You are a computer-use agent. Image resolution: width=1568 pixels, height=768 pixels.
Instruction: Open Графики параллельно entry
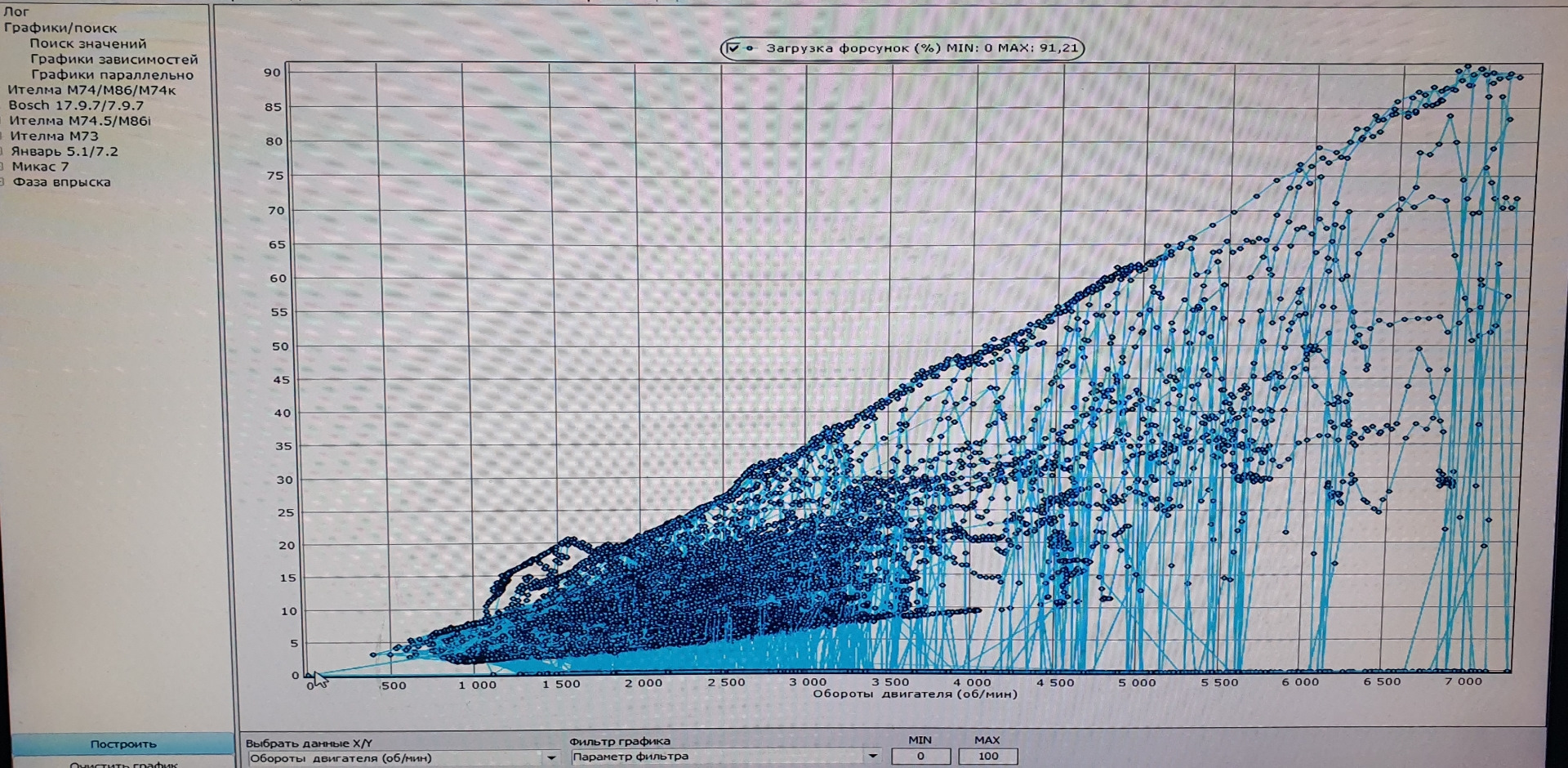coord(113,74)
